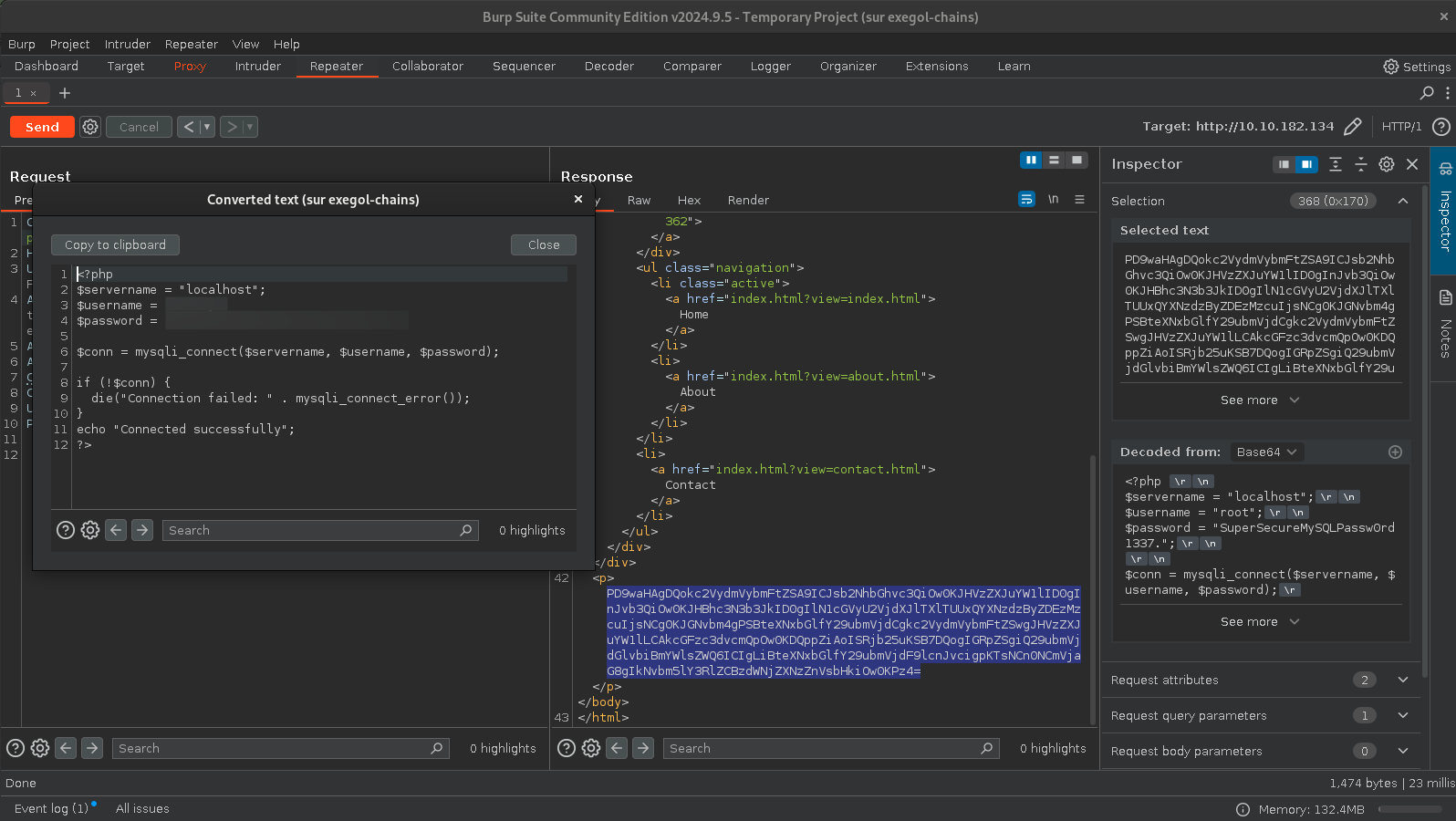Click the Cancel button
1456x821 pixels.
tap(139, 127)
